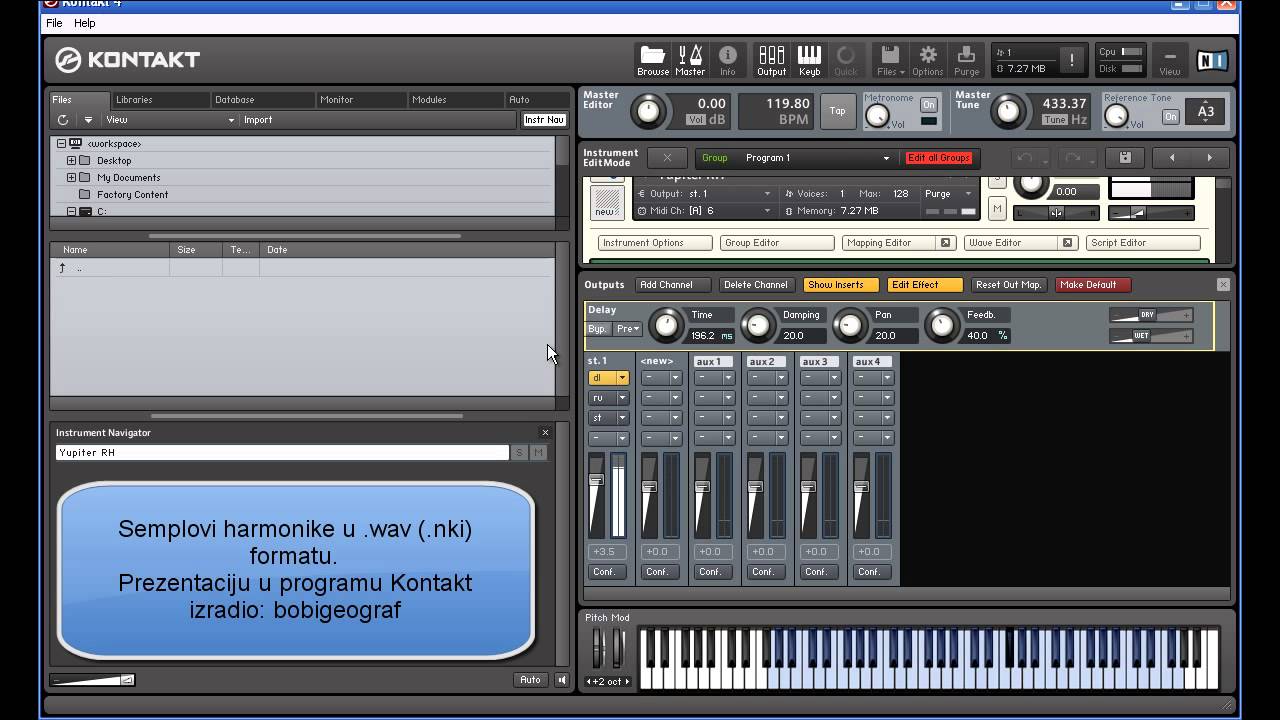Click the undo arrow in Instrument Edit Mode

pos(1025,158)
